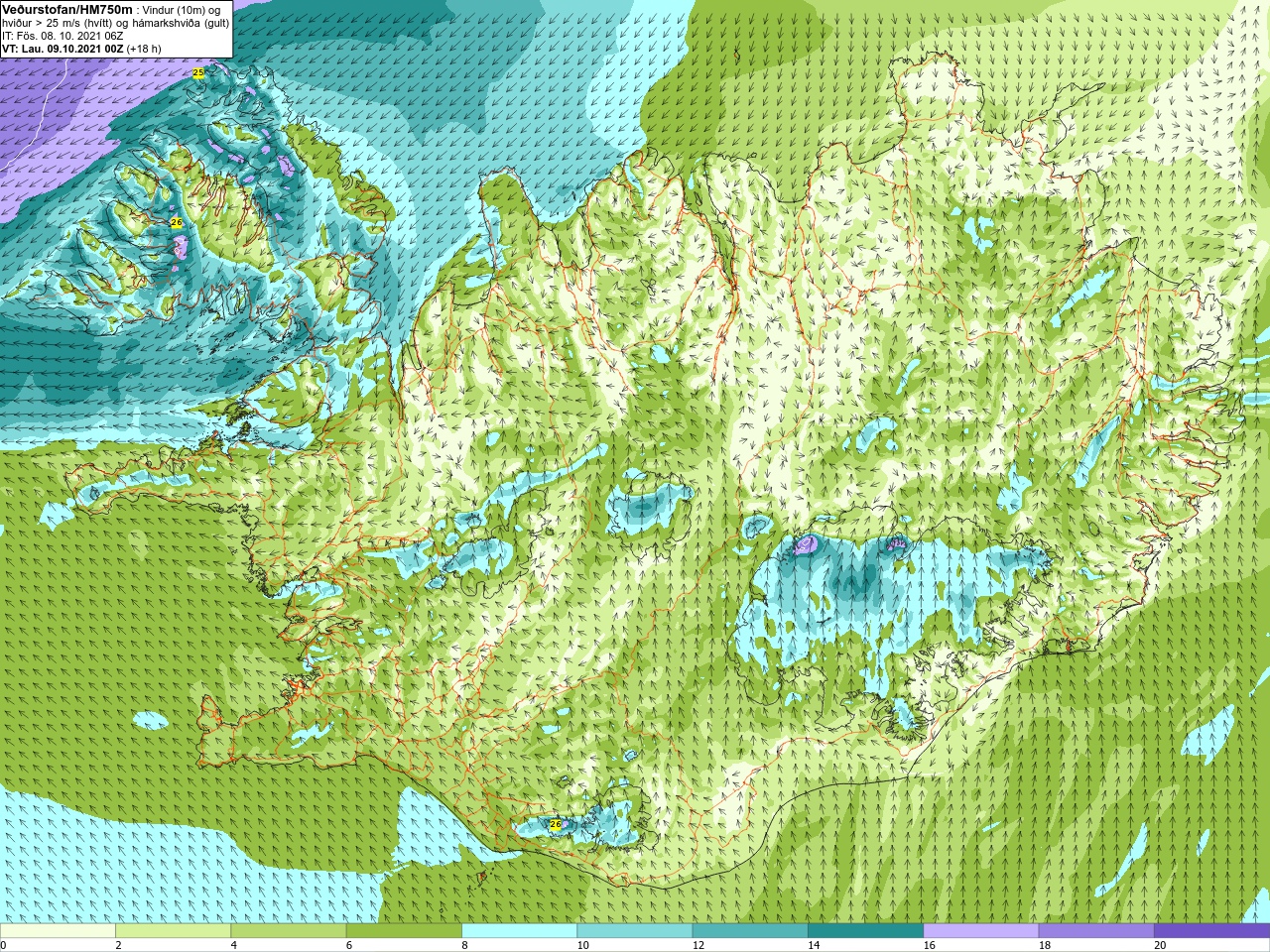
Task: Select the 18–20 m/s purple legend color
Action: pyautogui.click(x=1096, y=931)
